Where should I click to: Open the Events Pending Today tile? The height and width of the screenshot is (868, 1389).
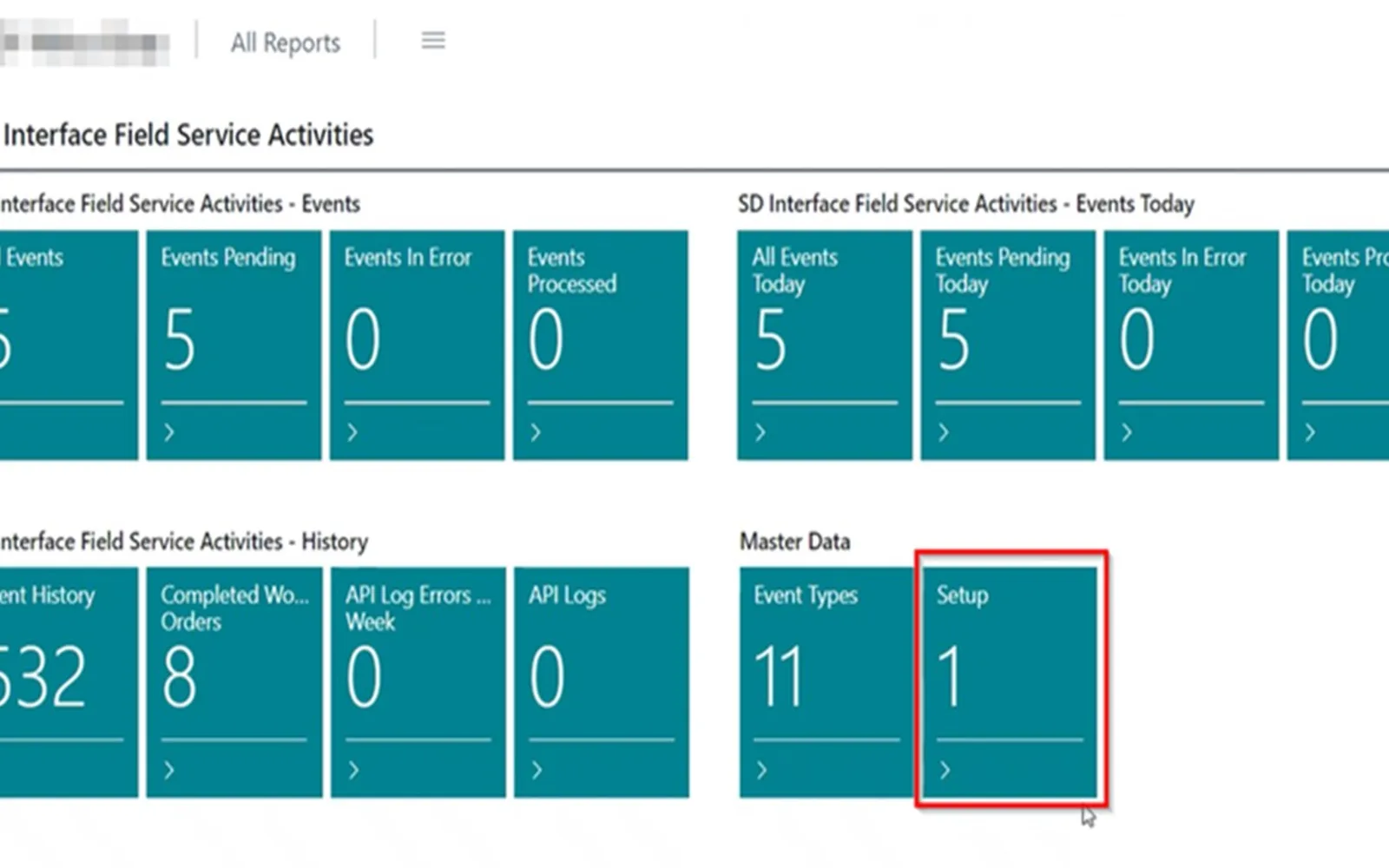coord(1008,345)
